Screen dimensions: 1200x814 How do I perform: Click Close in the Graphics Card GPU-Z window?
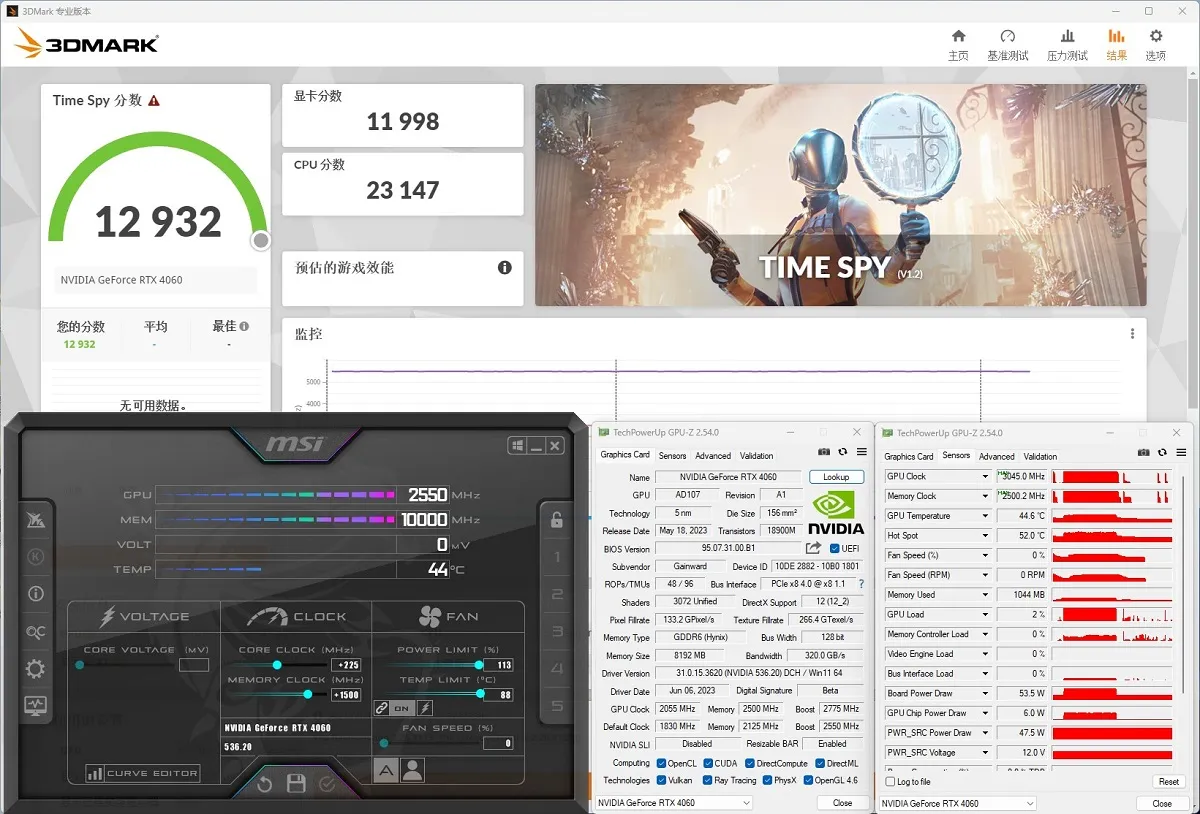(x=843, y=803)
